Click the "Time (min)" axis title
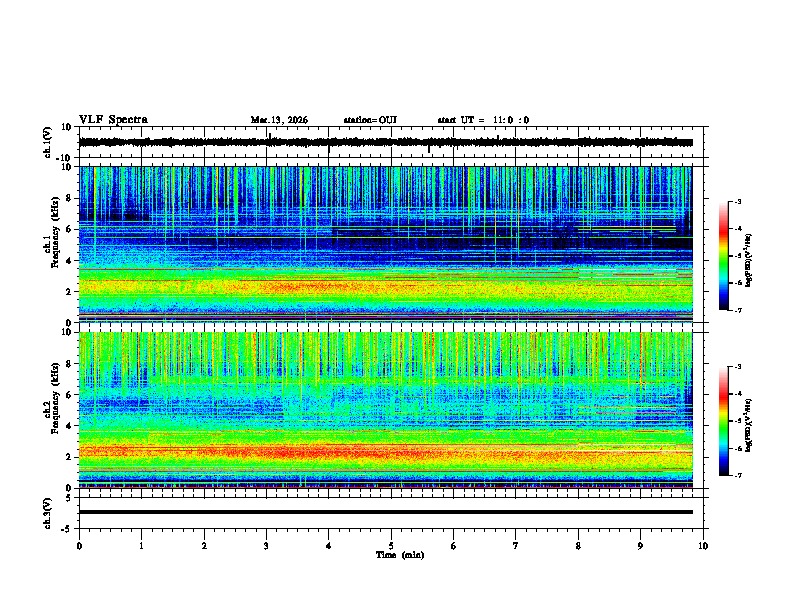Image resolution: width=792 pixels, height=612 pixels. [x=400, y=555]
